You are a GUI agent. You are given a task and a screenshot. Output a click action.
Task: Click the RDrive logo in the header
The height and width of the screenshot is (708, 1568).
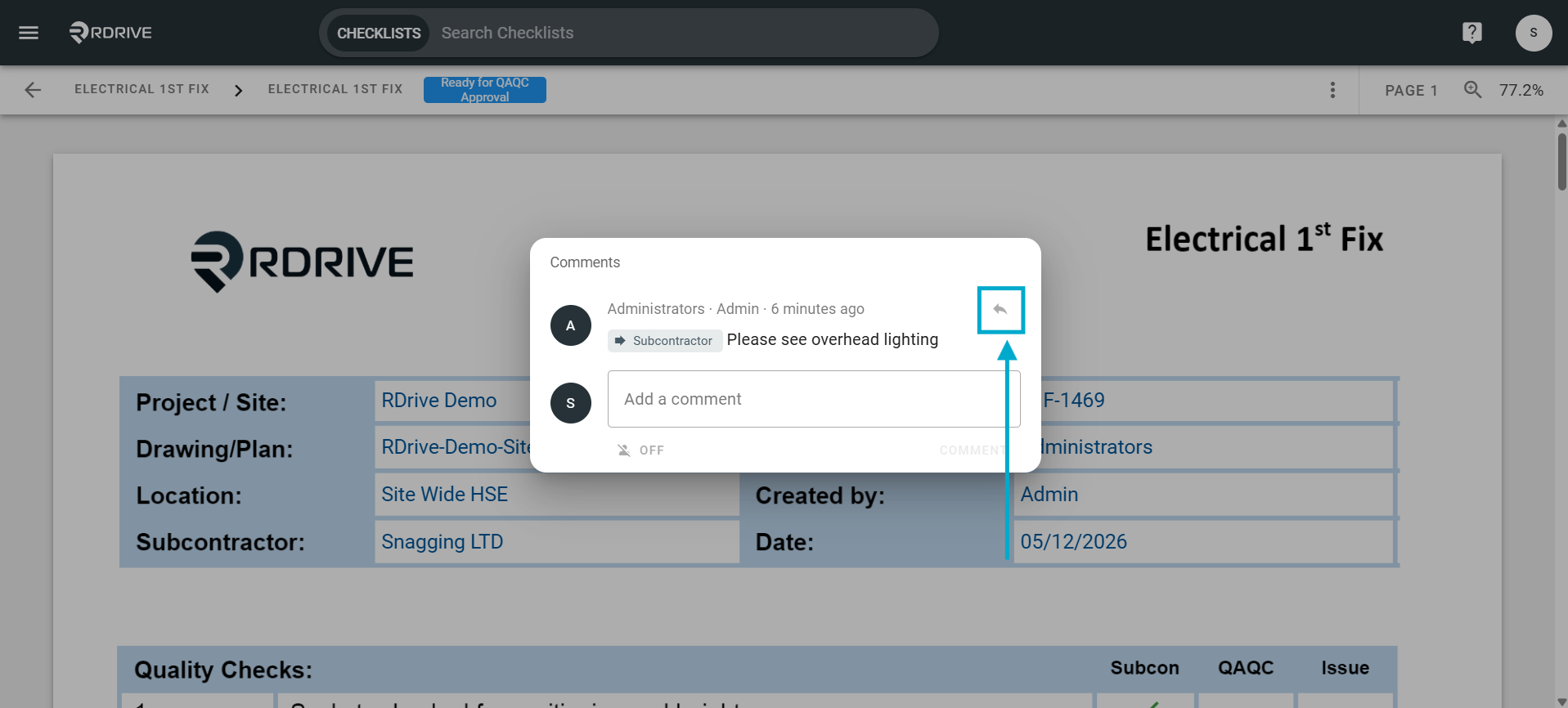pyautogui.click(x=110, y=33)
